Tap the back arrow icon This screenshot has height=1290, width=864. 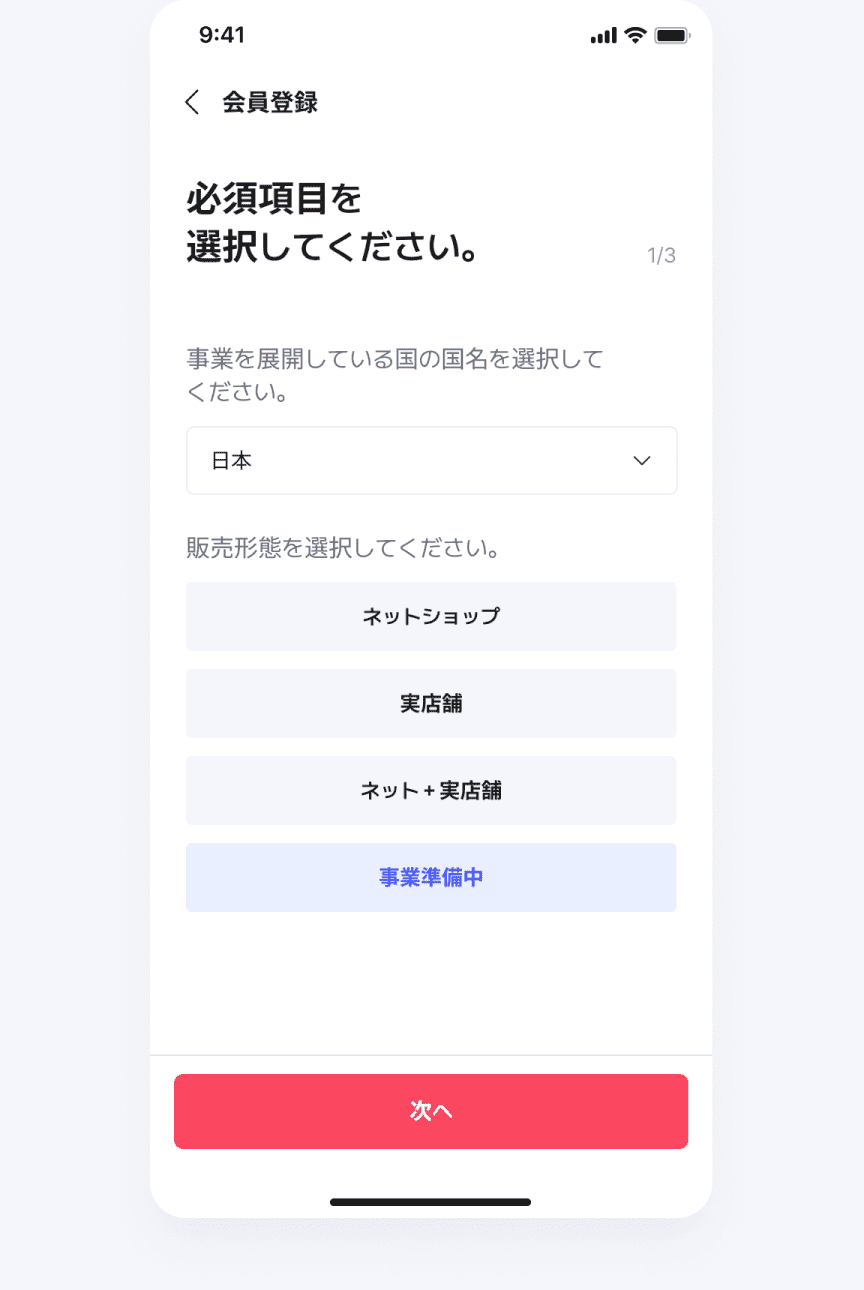[192, 102]
